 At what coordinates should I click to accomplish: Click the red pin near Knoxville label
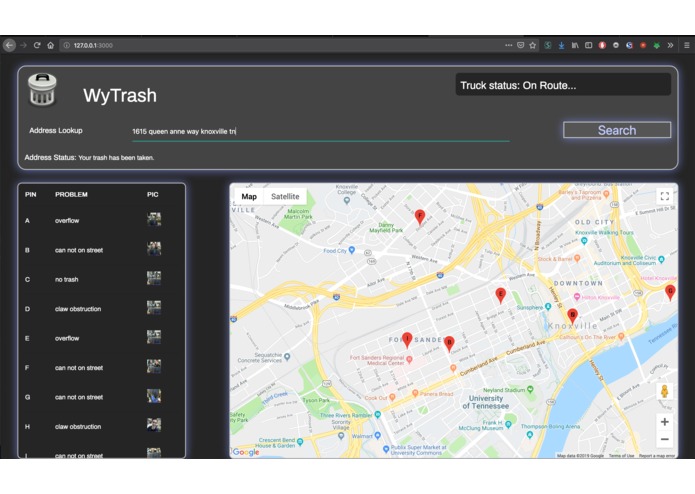point(572,316)
